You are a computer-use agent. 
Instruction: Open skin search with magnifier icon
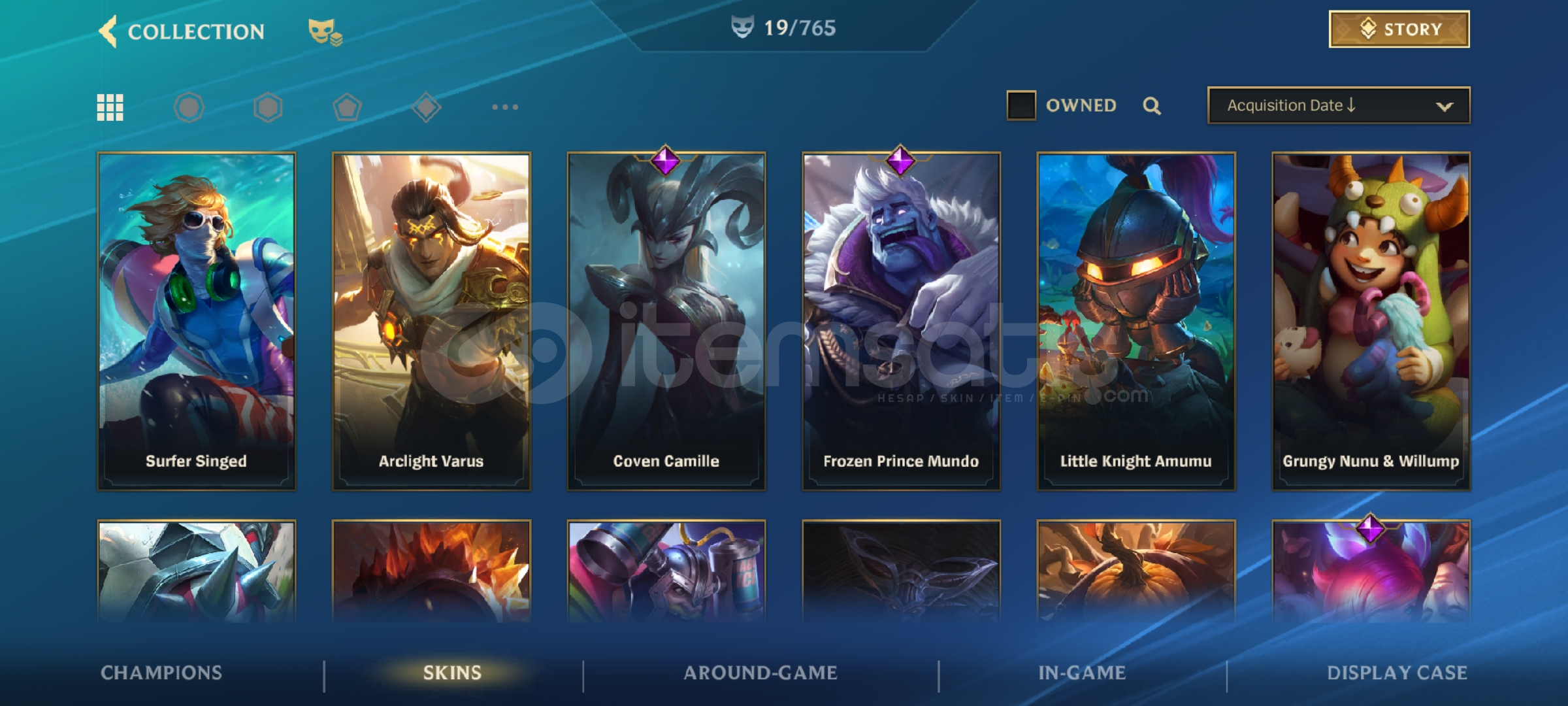click(1152, 106)
